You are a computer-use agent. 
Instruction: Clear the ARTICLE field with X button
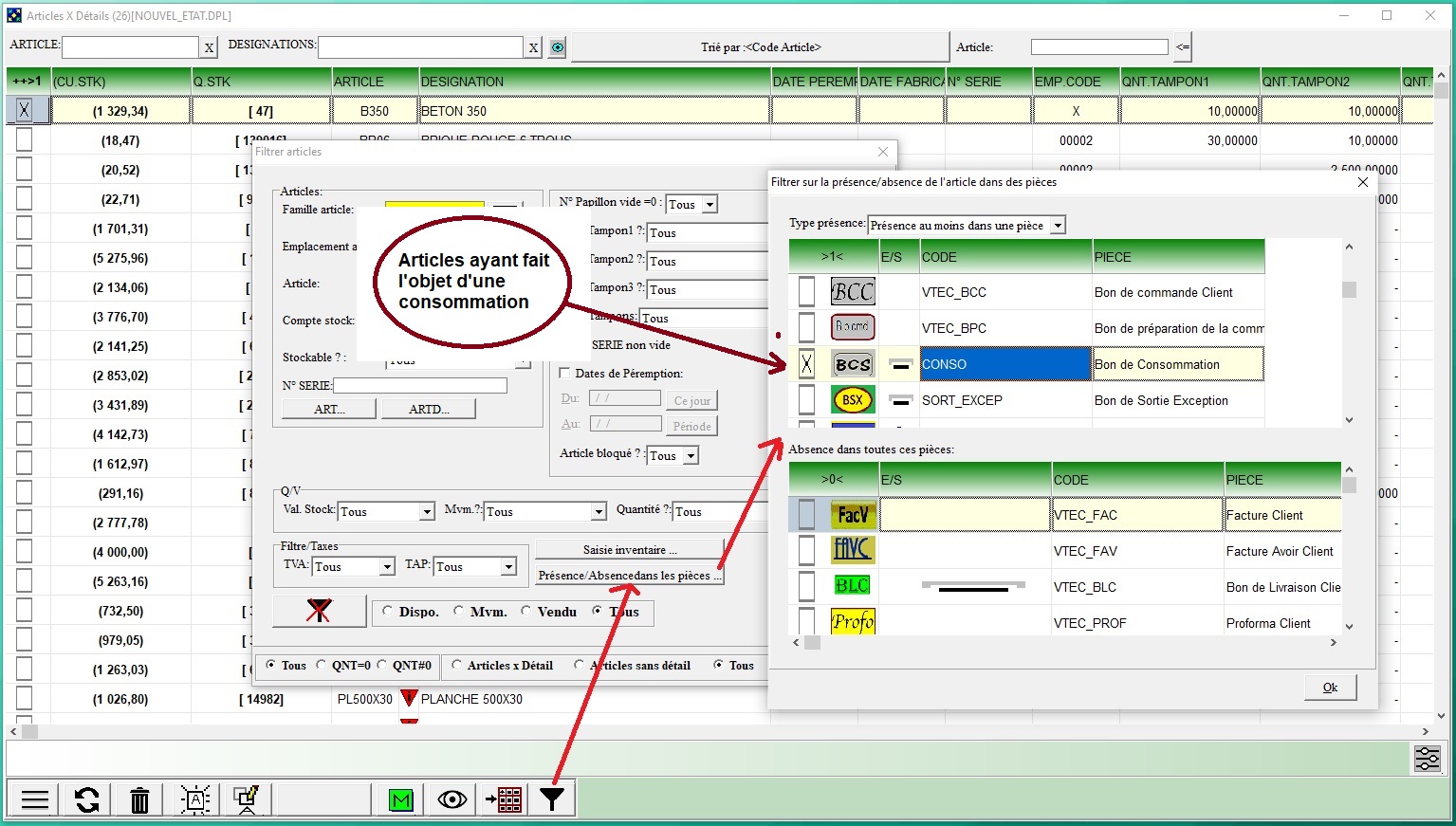click(209, 47)
